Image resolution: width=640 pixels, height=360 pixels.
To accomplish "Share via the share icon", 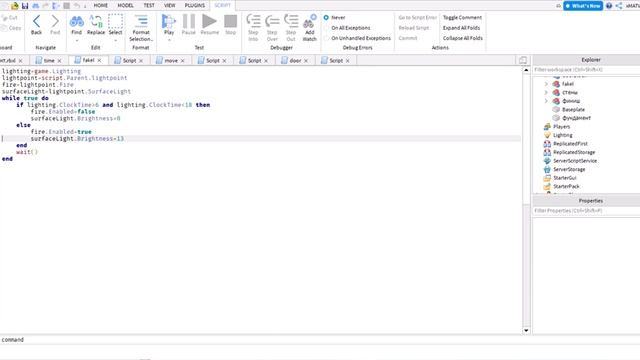I will pos(619,6).
